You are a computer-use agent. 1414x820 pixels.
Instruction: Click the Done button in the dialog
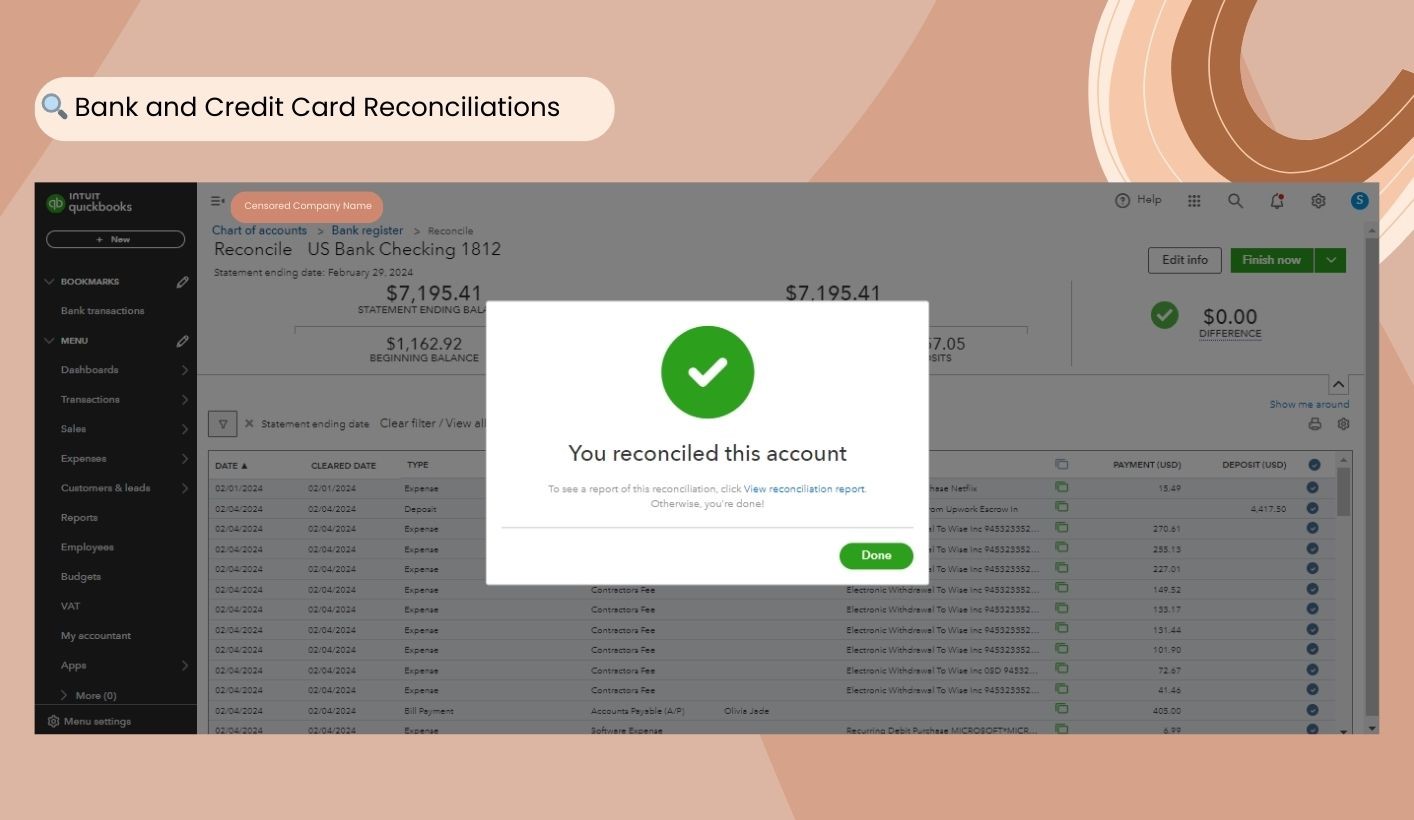(876, 556)
